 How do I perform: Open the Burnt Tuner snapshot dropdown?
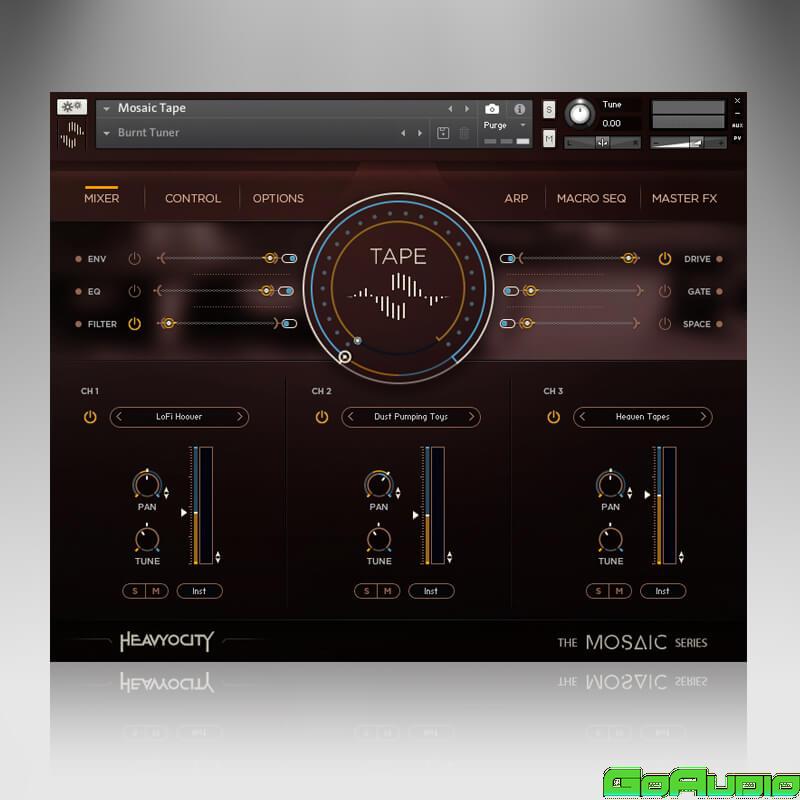coord(107,133)
